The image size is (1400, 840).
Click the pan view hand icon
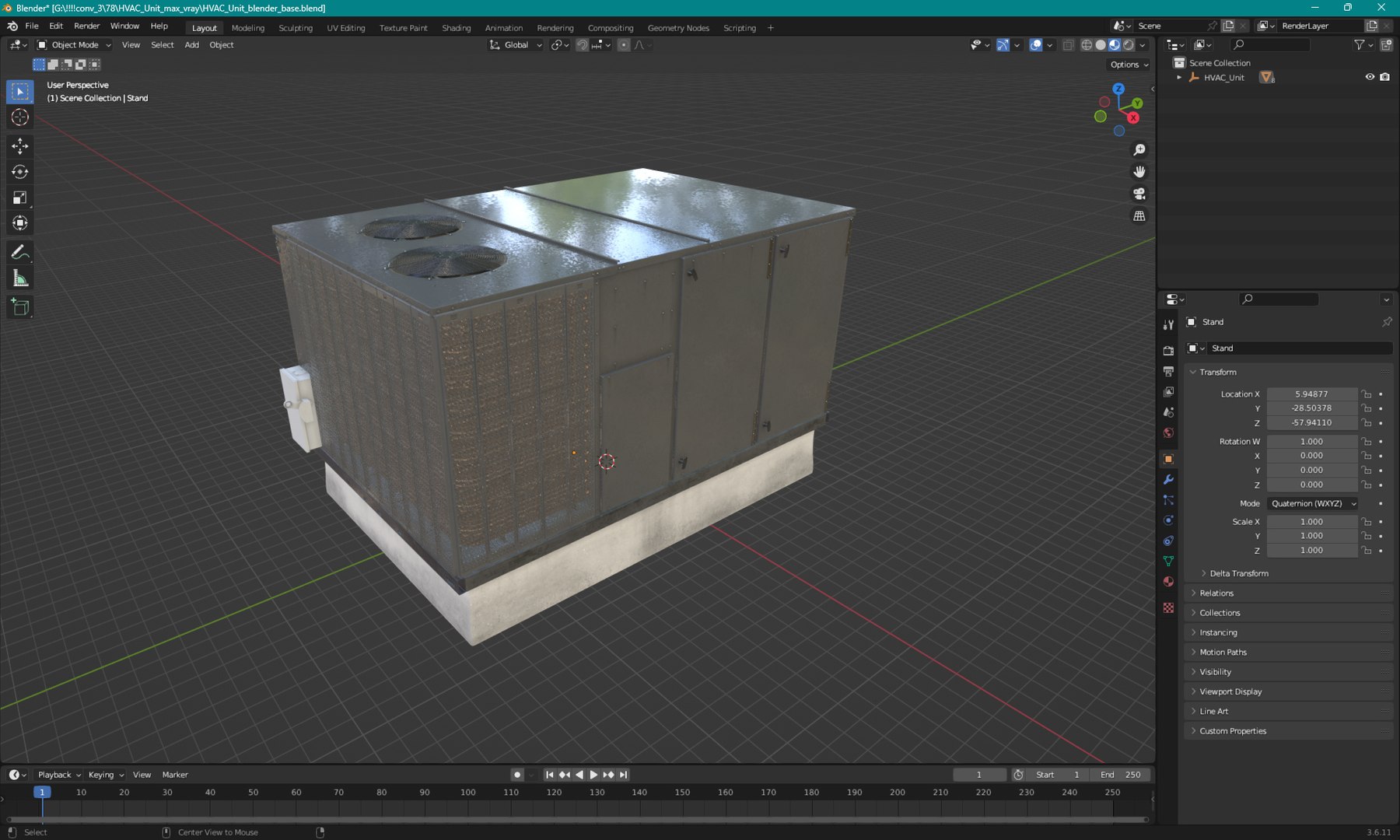1139,172
